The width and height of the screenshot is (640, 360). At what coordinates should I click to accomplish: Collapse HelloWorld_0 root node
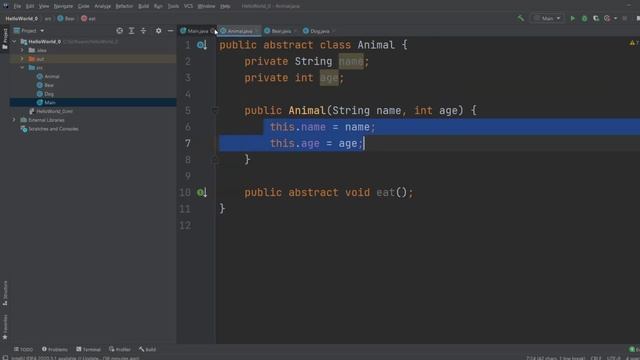coord(14,42)
